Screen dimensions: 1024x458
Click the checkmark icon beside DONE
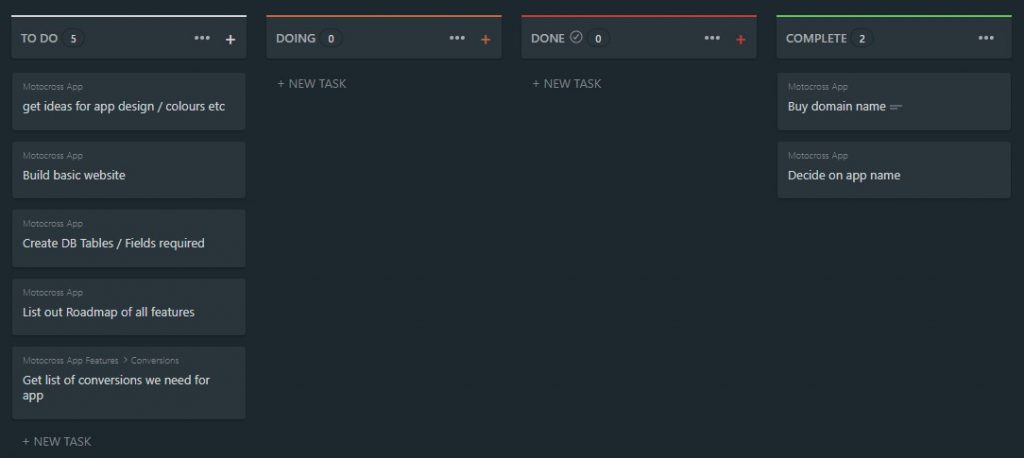coord(576,38)
